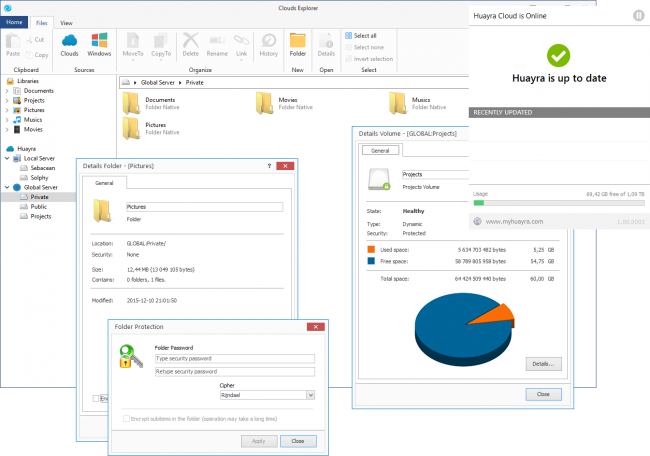Expand Movies library node
650x456 pixels.
(x=7, y=129)
